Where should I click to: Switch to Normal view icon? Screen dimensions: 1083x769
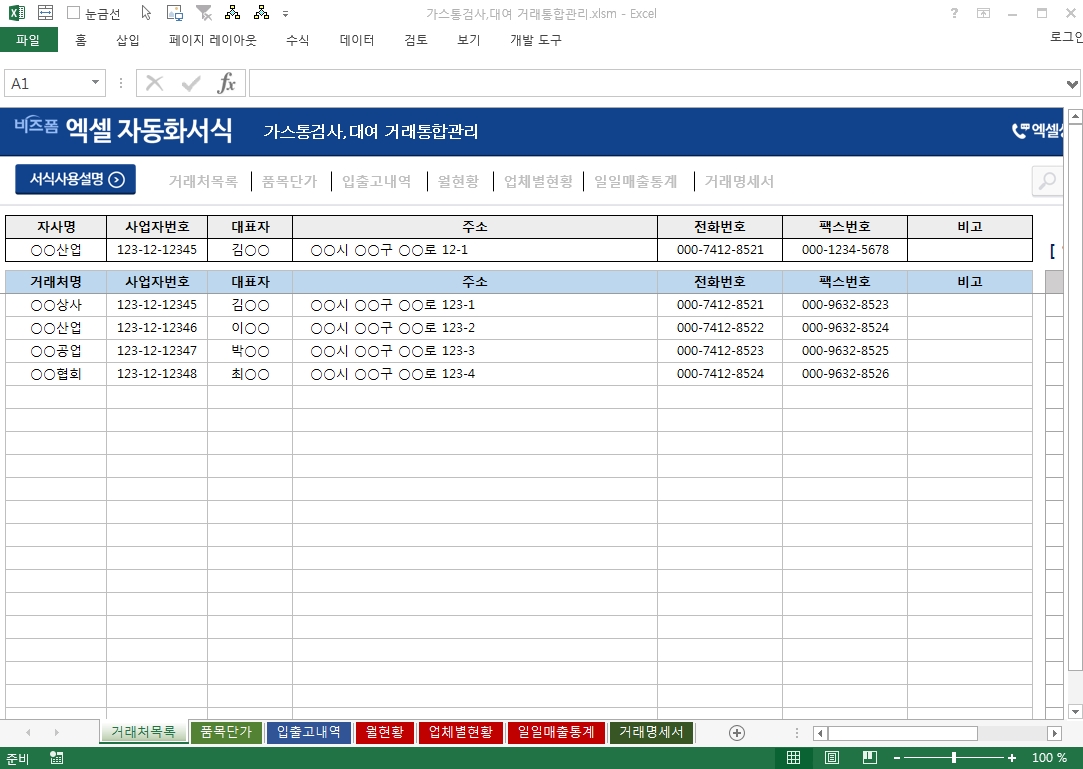(x=794, y=758)
